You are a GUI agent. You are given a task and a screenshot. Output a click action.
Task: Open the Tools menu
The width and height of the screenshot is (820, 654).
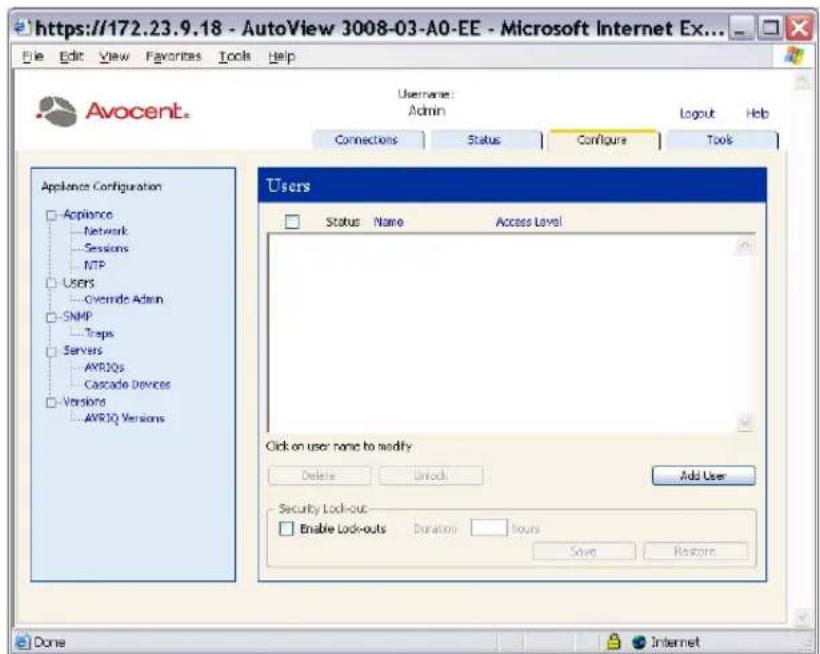[x=234, y=56]
